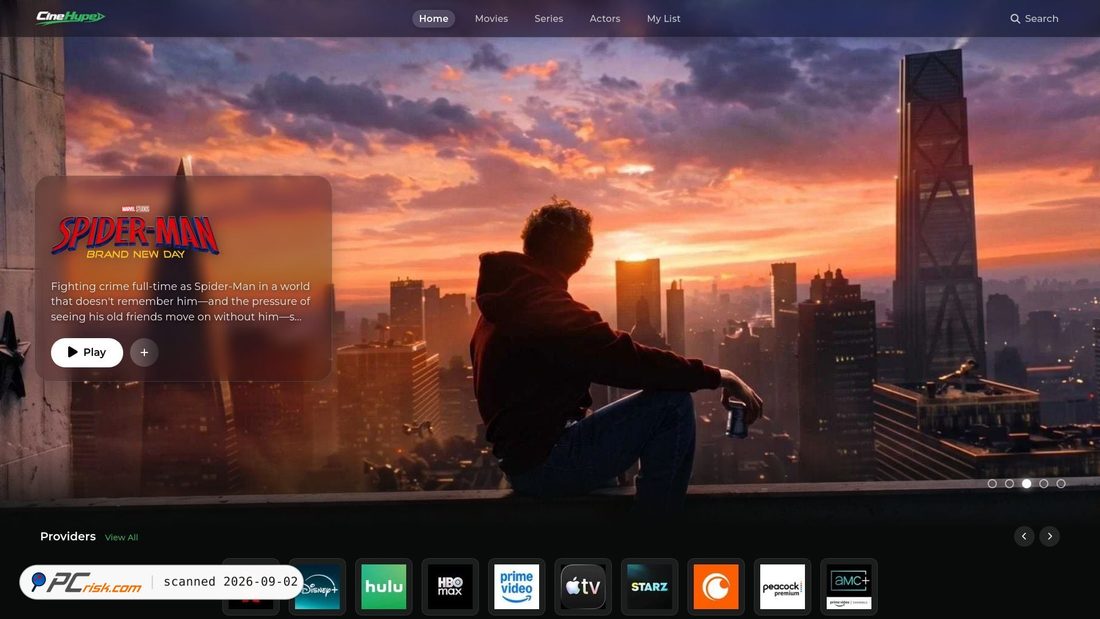Select the fifth carousel slide dot
The image size is (1100, 619).
tap(1061, 484)
